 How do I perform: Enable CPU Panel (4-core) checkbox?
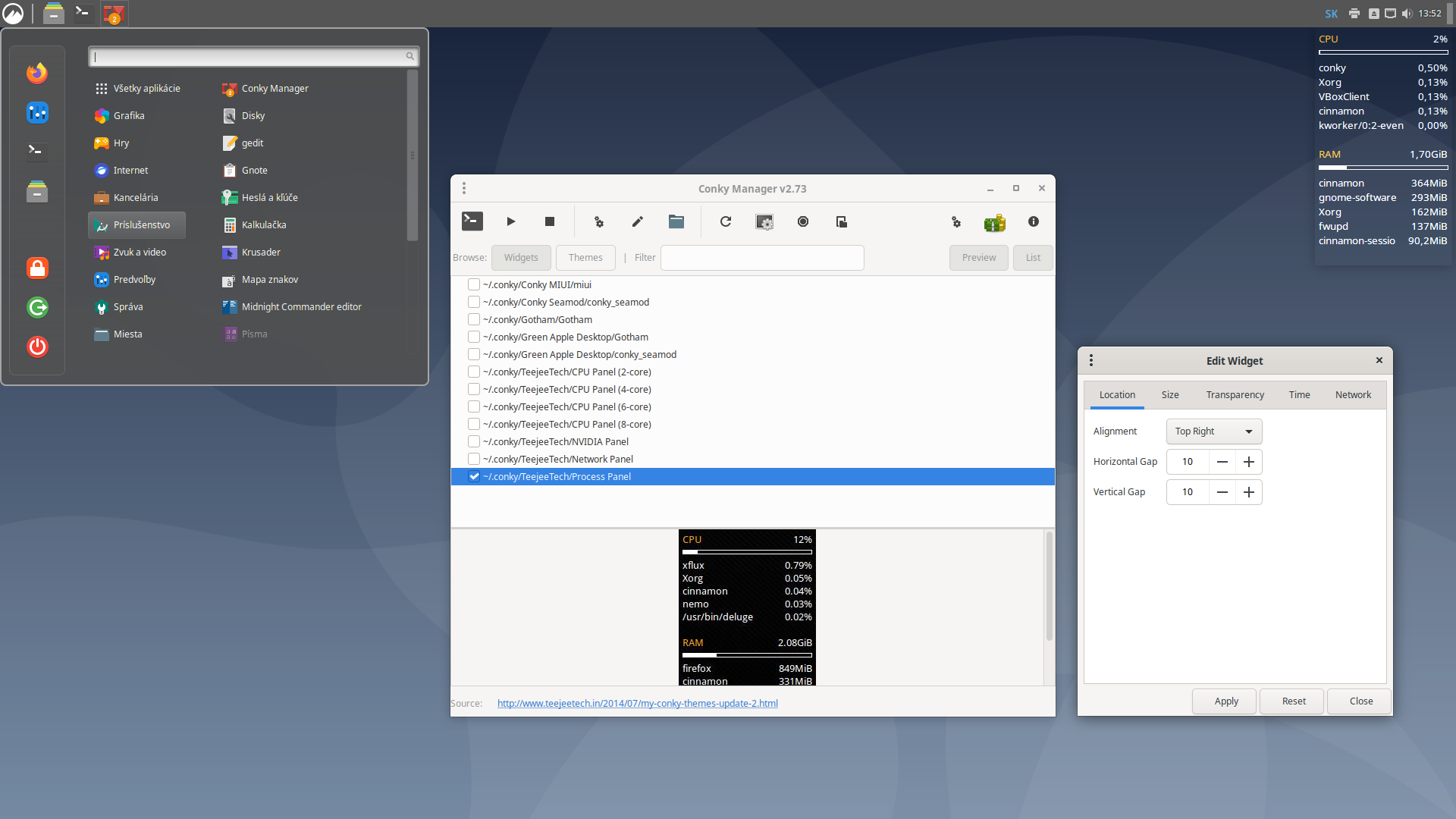tap(474, 389)
